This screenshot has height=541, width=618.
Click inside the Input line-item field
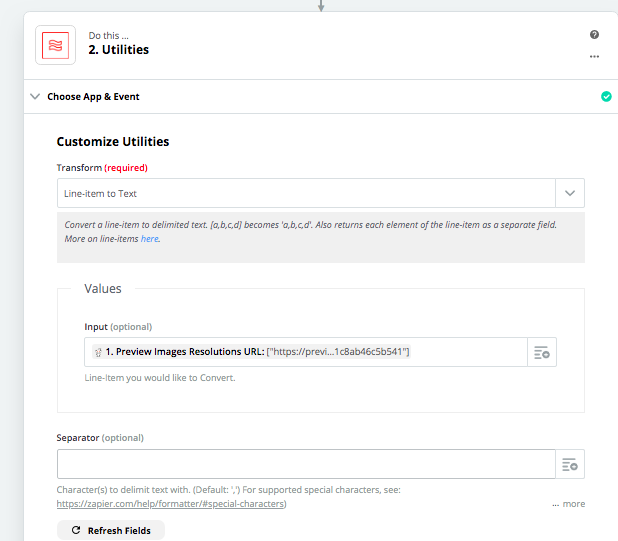coord(306,352)
